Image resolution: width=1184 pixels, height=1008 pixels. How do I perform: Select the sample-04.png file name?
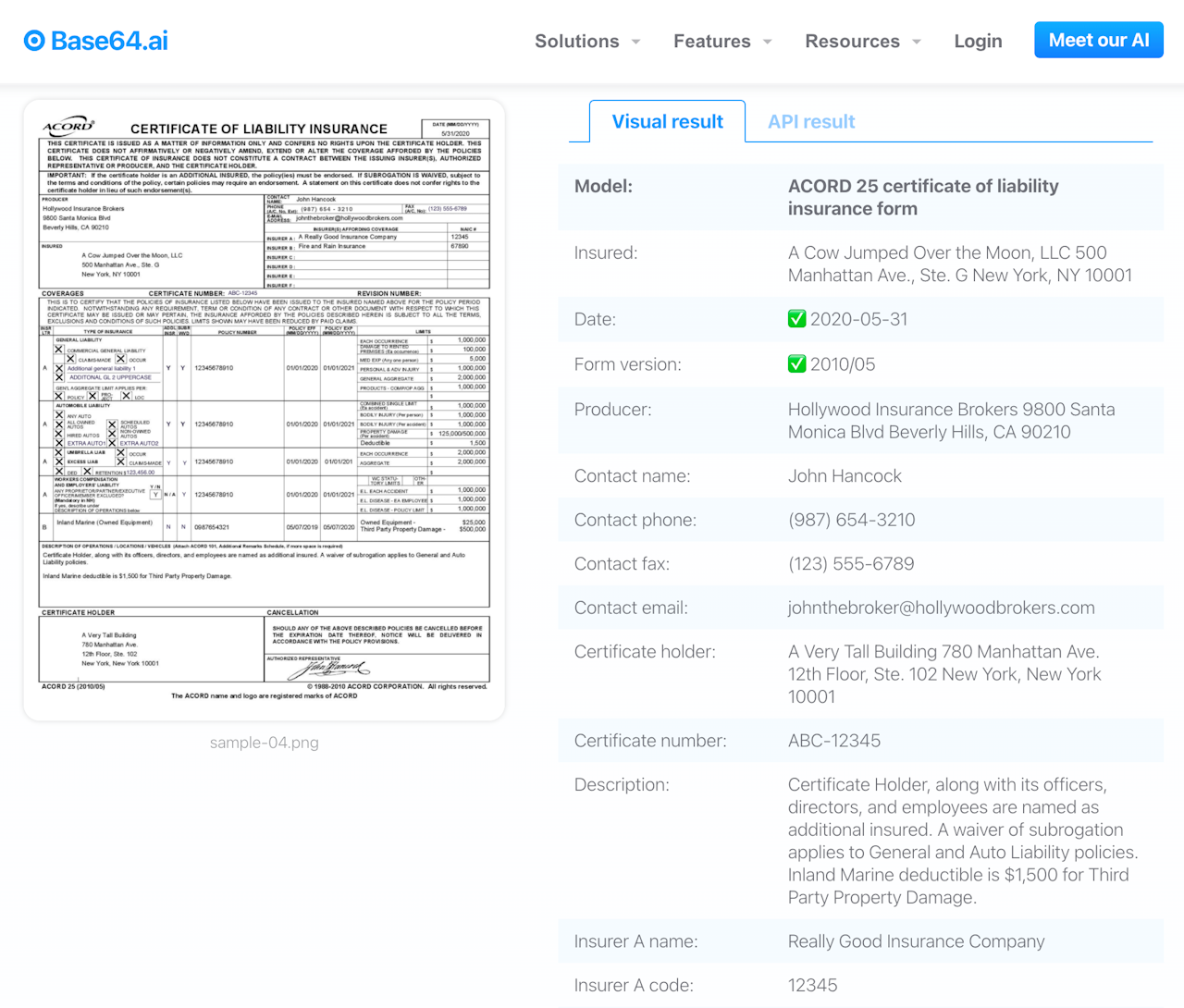pos(265,743)
